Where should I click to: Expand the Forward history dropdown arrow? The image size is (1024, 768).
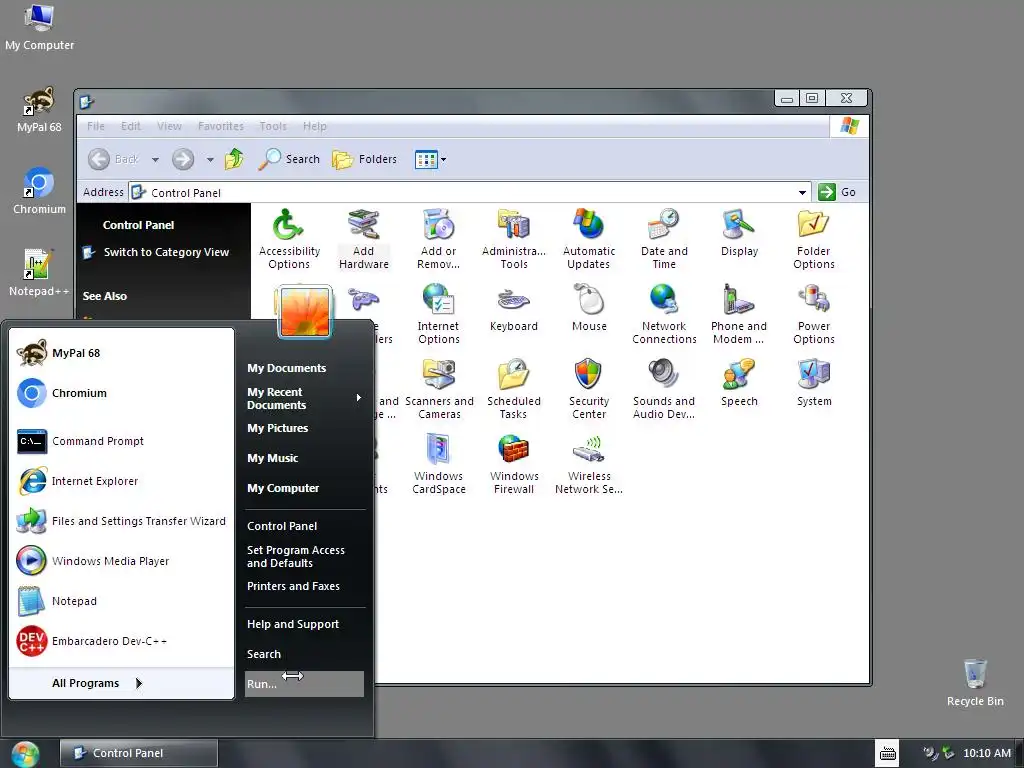point(210,159)
